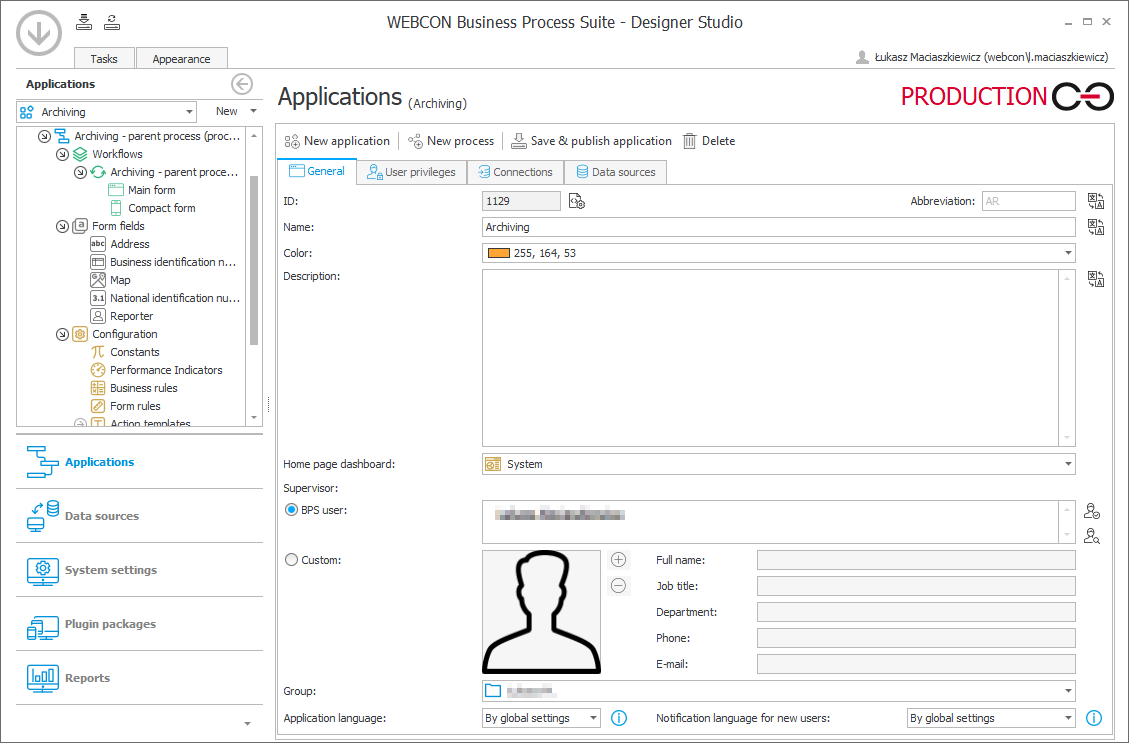Click the large download arrow application button
This screenshot has height=743, width=1129.
point(39,32)
